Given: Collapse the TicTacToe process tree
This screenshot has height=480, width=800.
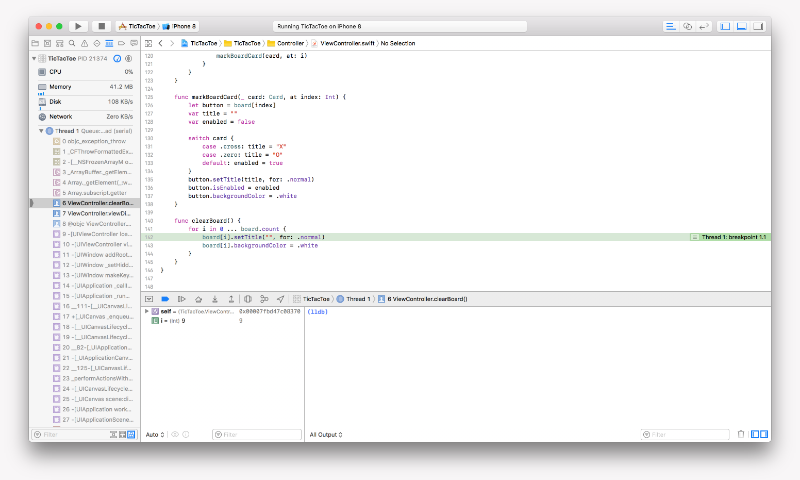Looking at the screenshot, I should (34, 59).
